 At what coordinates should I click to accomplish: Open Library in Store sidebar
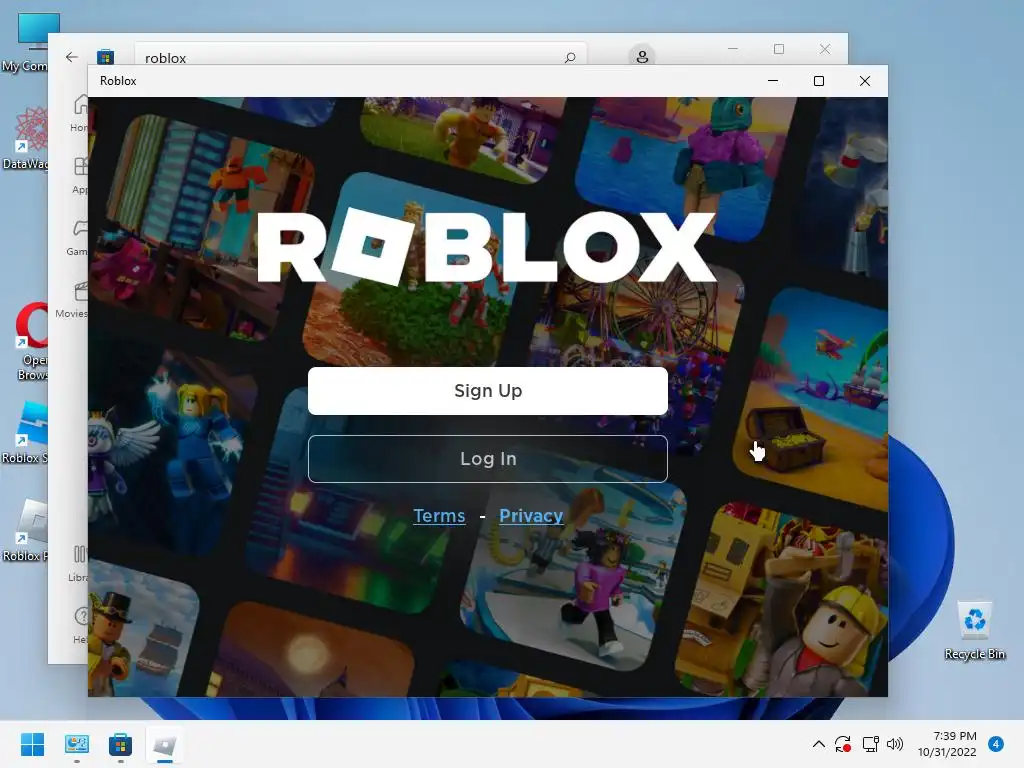coord(78,563)
